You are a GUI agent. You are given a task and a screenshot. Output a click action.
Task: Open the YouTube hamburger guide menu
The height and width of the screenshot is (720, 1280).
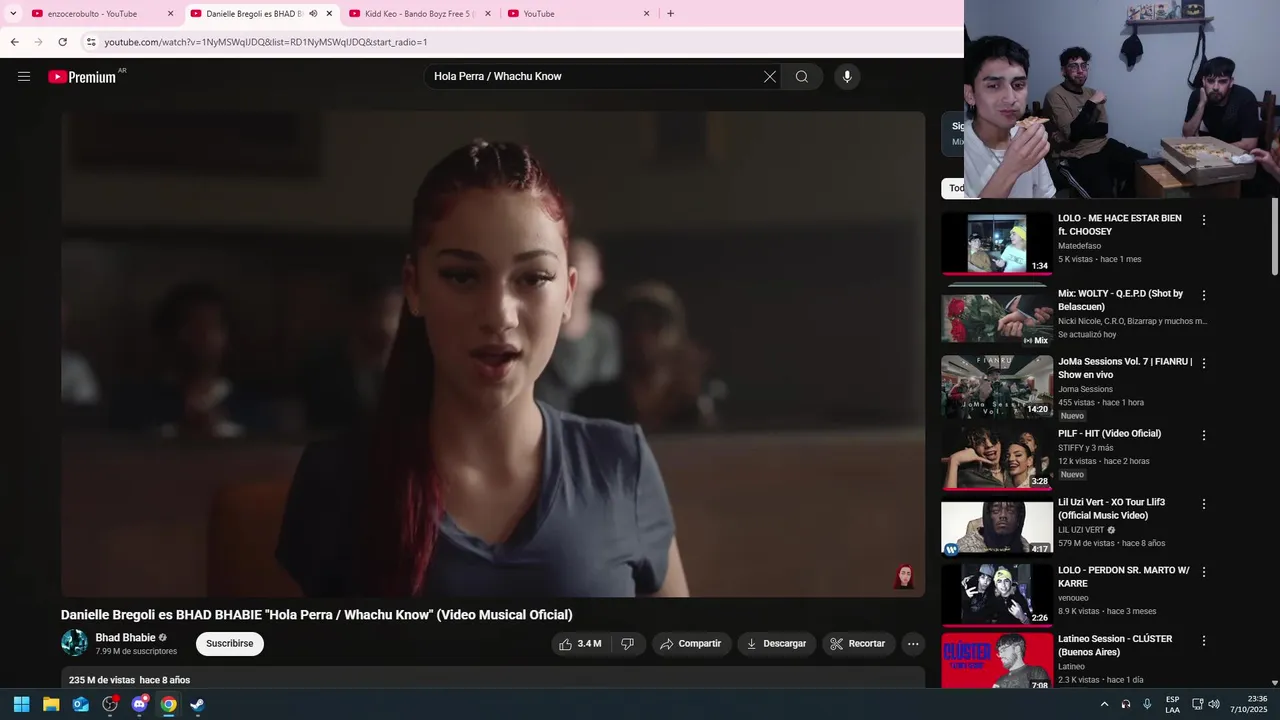pos(24,76)
